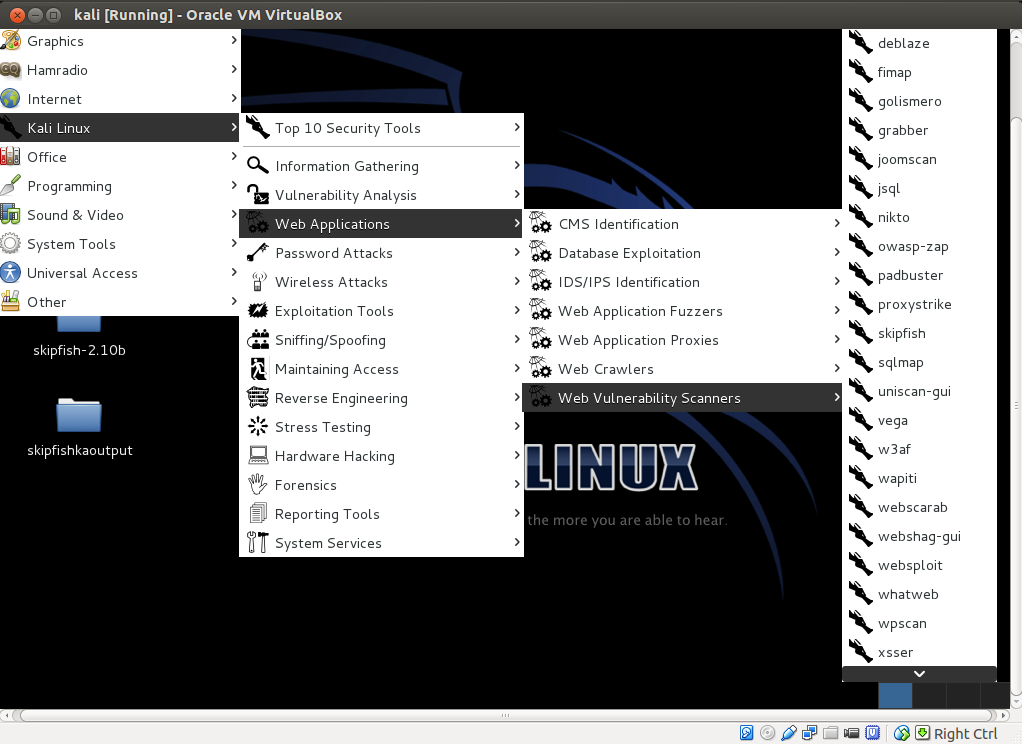Viewport: 1022px width, 744px height.
Task: Click the dragon icon beside nikto
Action: tap(860, 216)
